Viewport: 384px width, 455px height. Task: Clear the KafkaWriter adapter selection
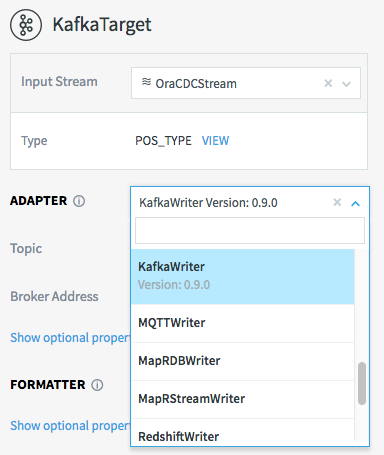point(337,202)
